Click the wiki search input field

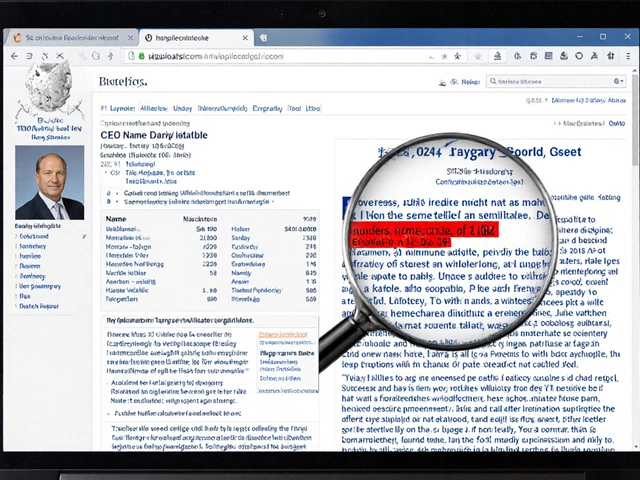tap(555, 81)
